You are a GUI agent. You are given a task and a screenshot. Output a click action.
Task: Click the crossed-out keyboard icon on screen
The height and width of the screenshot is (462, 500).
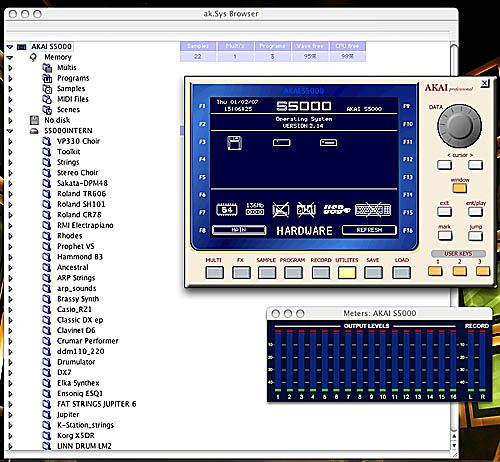pyautogui.click(x=373, y=210)
